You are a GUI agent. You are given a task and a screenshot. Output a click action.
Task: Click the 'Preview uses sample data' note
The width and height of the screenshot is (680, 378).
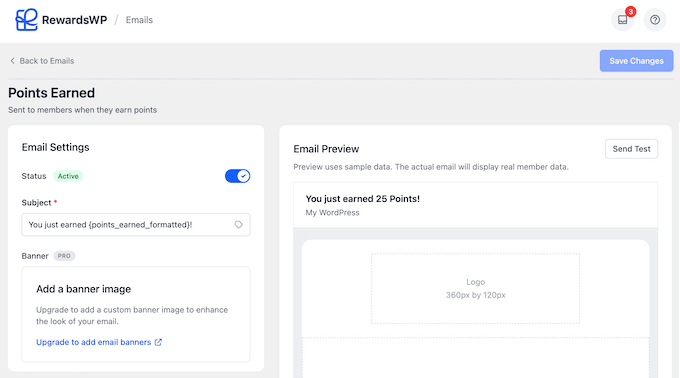pos(431,167)
